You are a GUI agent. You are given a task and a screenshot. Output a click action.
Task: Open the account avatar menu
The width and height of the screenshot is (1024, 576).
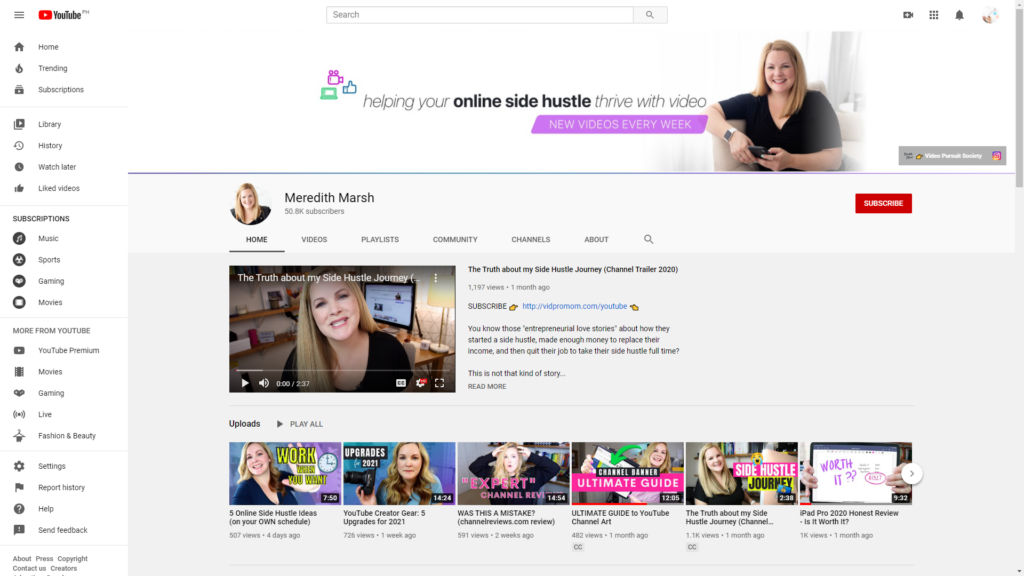click(990, 14)
